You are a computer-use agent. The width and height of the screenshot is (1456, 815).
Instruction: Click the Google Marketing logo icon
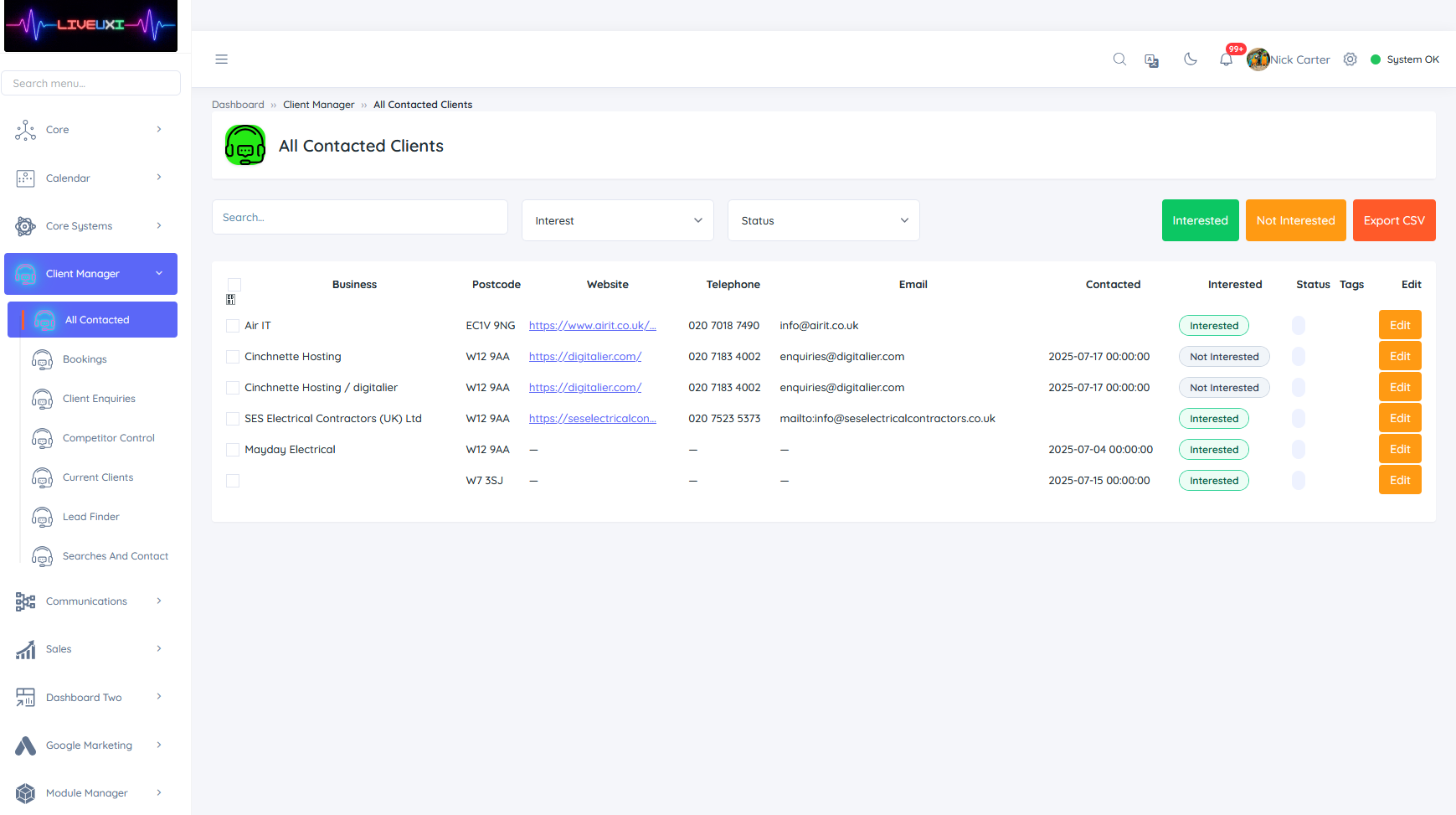pyautogui.click(x=25, y=745)
